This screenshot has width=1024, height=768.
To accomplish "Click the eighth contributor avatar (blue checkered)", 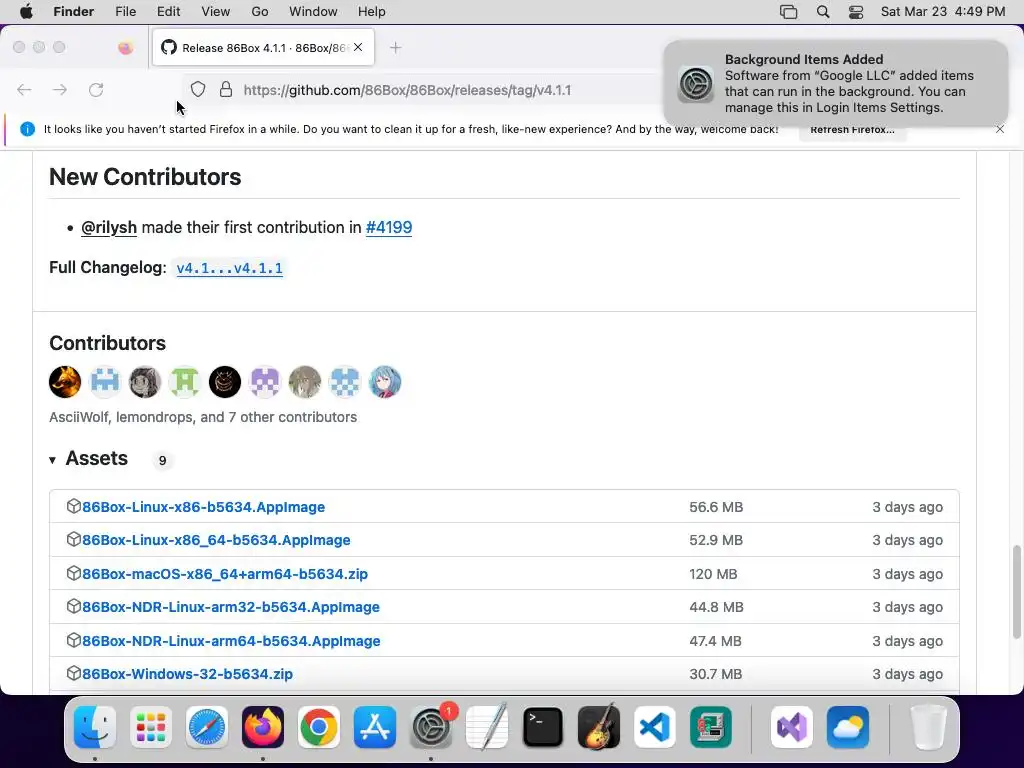I will [345, 382].
